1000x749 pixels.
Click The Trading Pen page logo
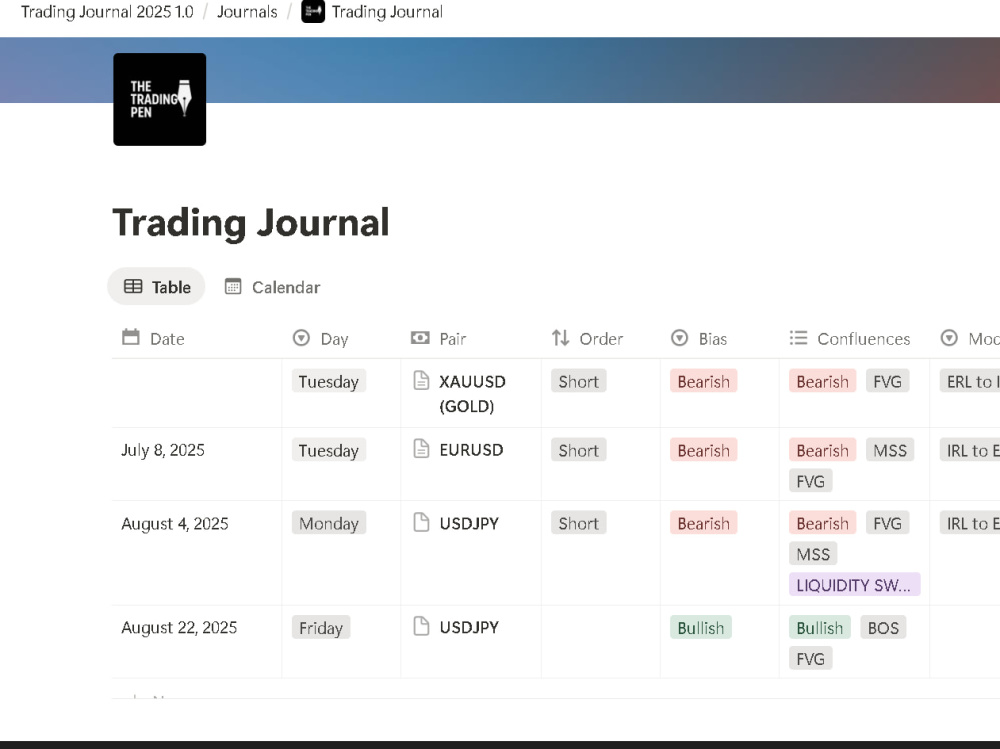[159, 100]
